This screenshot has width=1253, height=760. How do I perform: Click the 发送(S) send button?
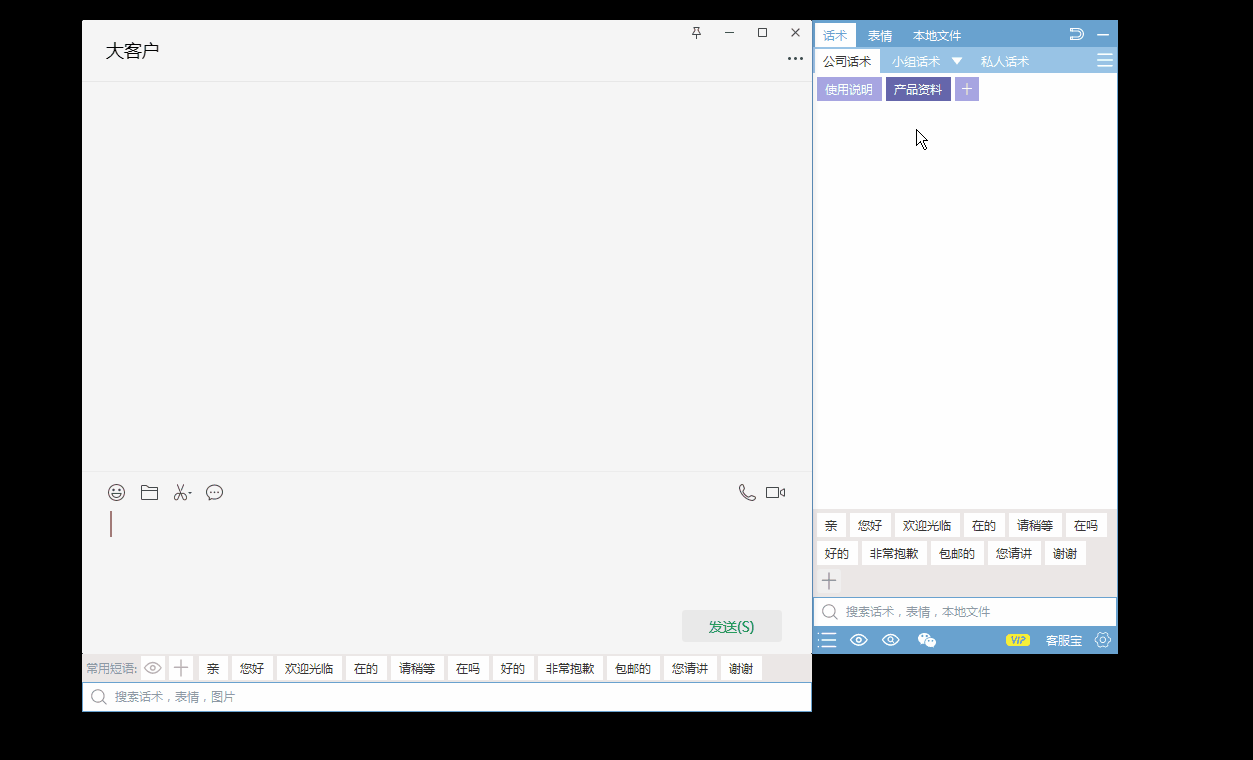731,625
